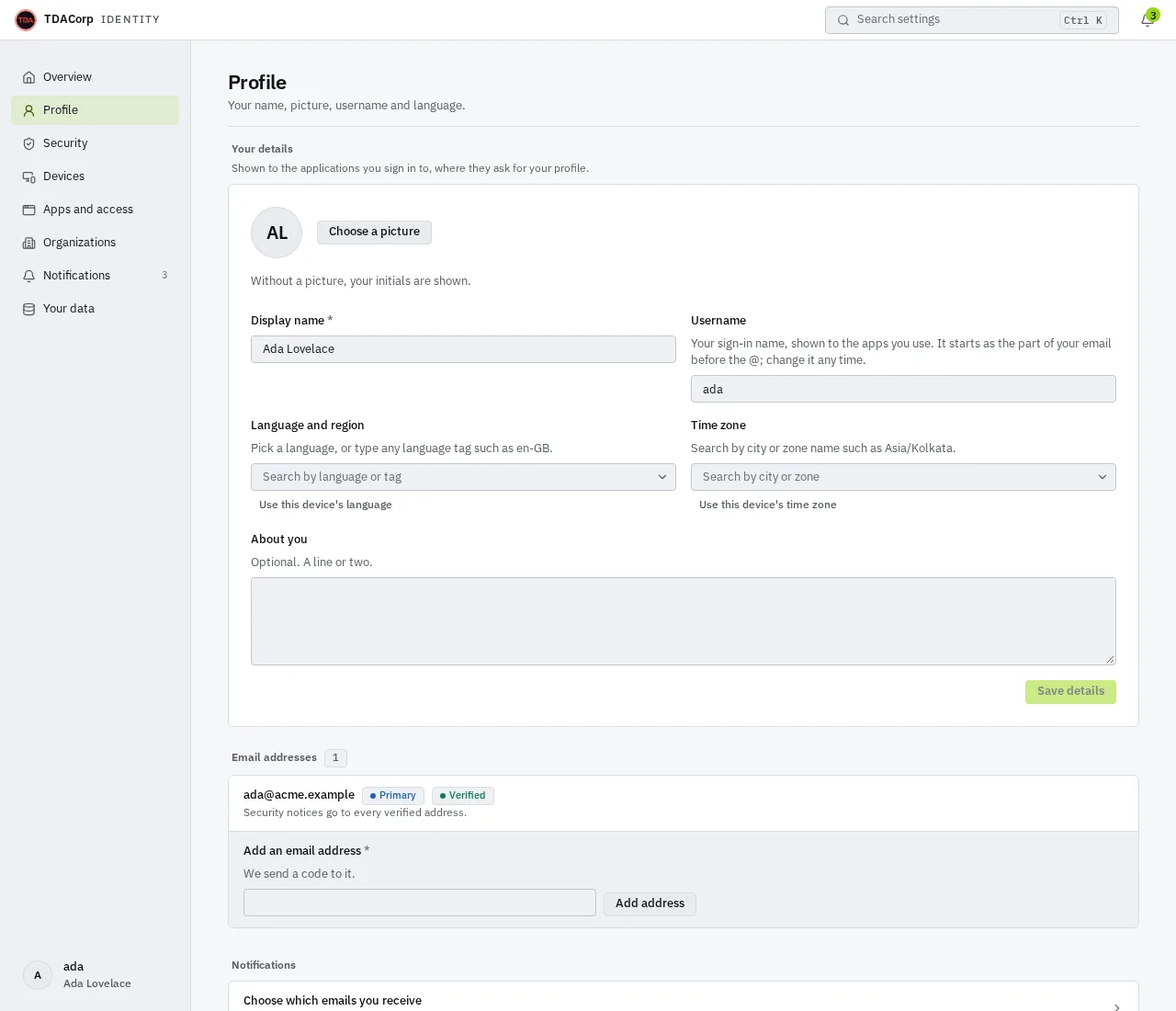Open Apps and access label

88,210
